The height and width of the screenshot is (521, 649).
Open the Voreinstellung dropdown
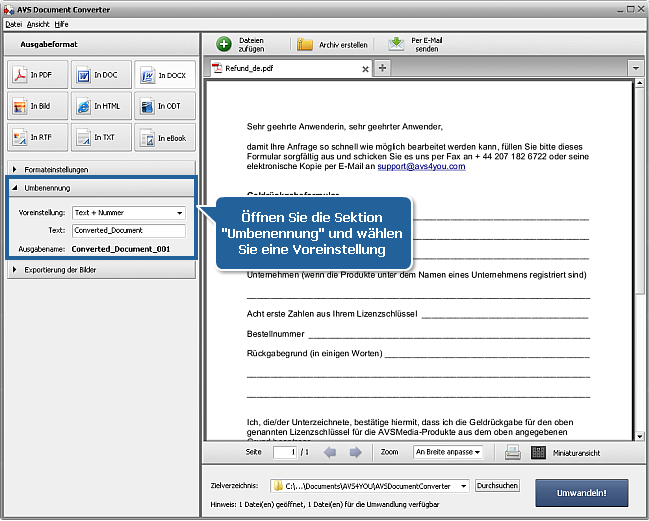pos(128,212)
